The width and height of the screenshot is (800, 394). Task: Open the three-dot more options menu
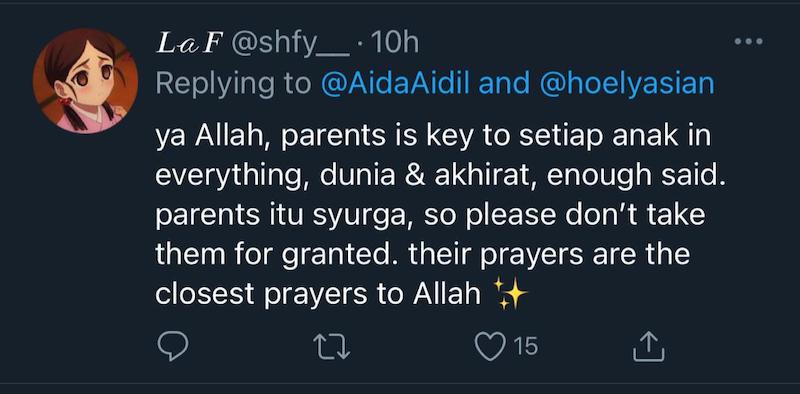click(749, 42)
